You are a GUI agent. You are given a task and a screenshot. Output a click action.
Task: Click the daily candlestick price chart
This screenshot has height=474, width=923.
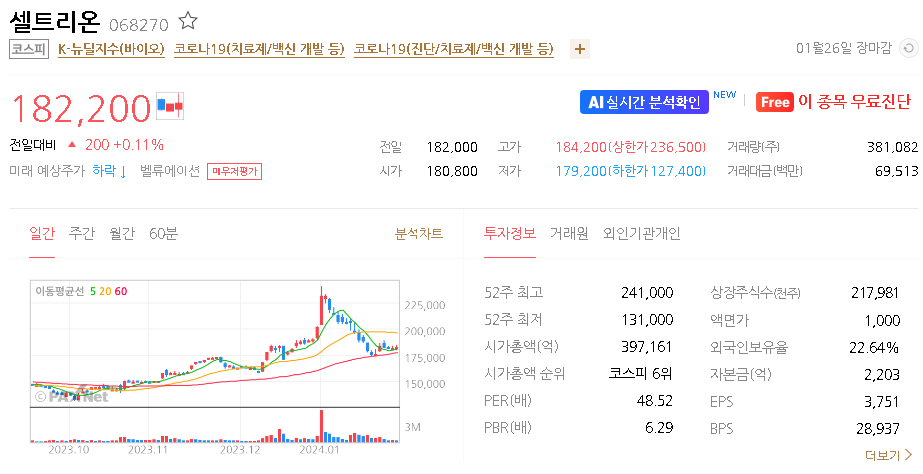tap(215, 343)
